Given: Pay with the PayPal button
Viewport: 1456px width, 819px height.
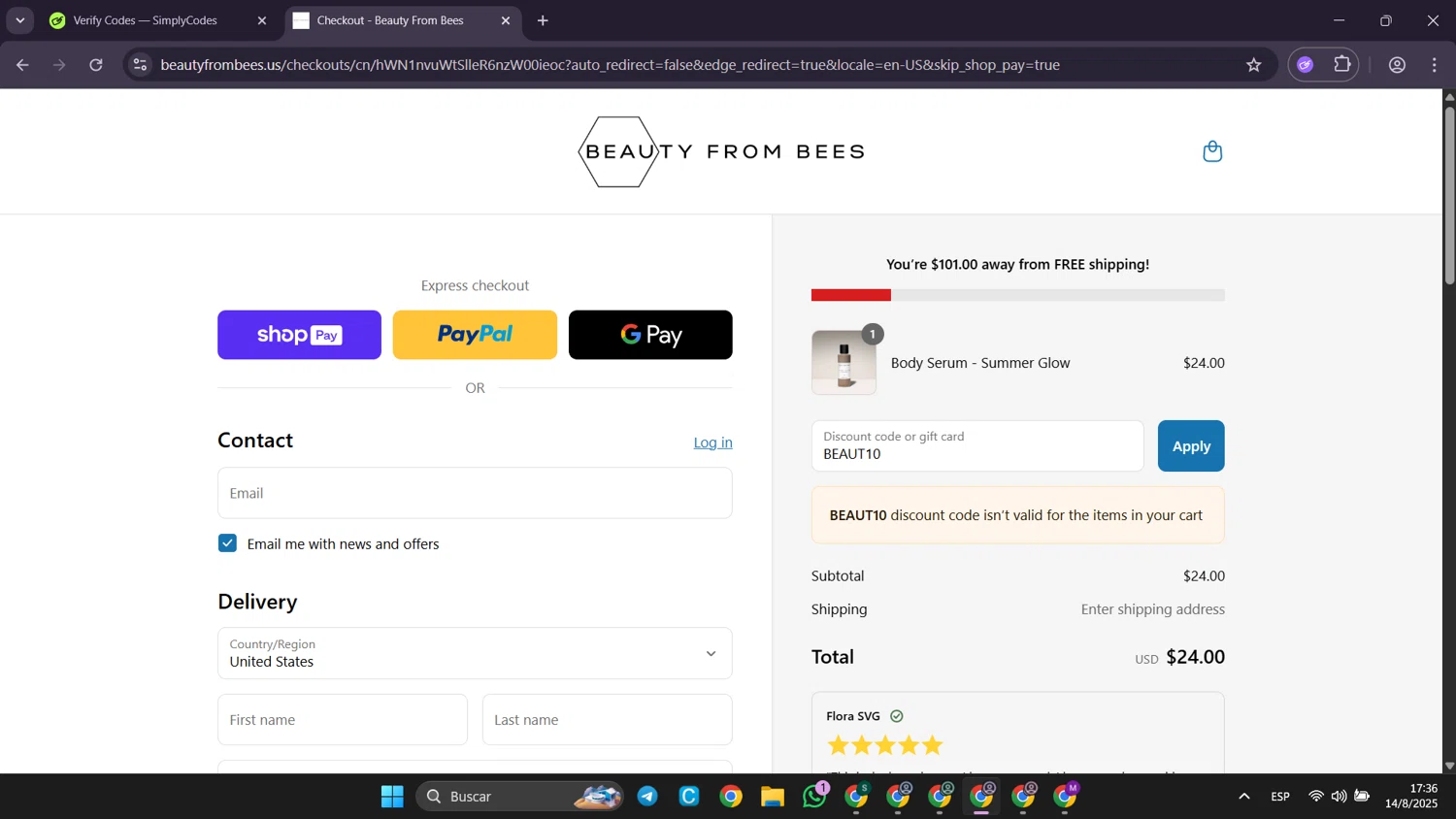Looking at the screenshot, I should click(x=475, y=335).
